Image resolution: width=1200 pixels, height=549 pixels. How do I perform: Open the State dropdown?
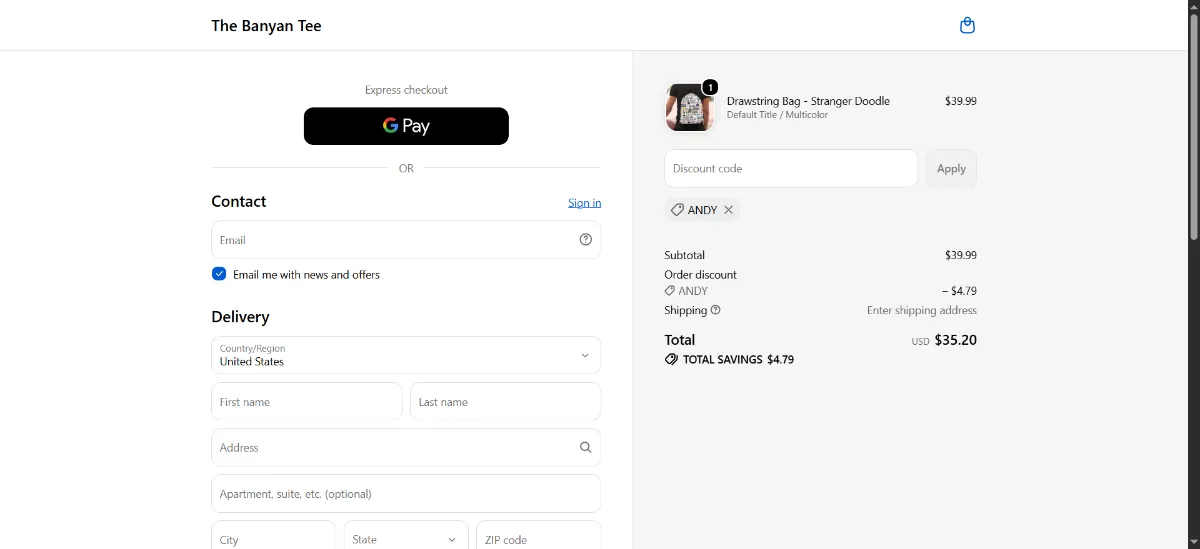pyautogui.click(x=406, y=539)
